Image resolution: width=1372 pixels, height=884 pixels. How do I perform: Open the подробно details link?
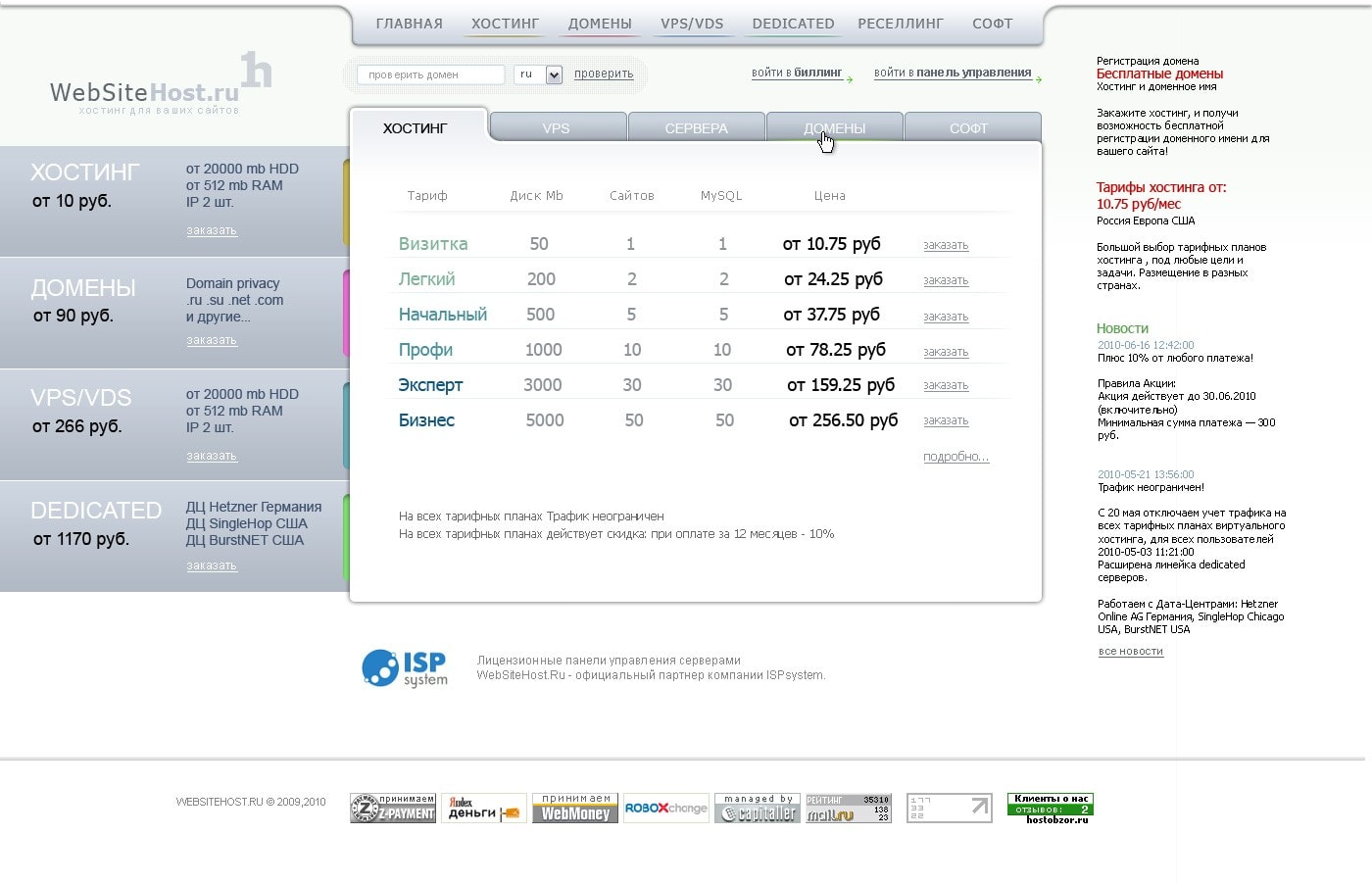pos(955,457)
